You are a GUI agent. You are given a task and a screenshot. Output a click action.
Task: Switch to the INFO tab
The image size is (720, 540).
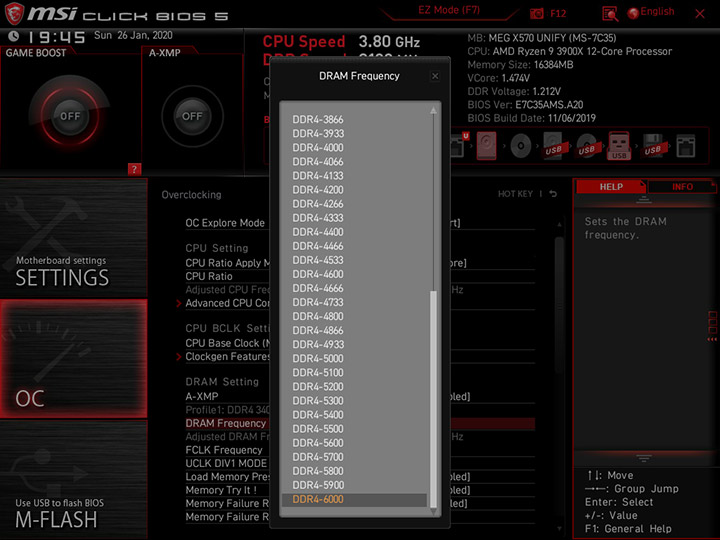pos(682,187)
